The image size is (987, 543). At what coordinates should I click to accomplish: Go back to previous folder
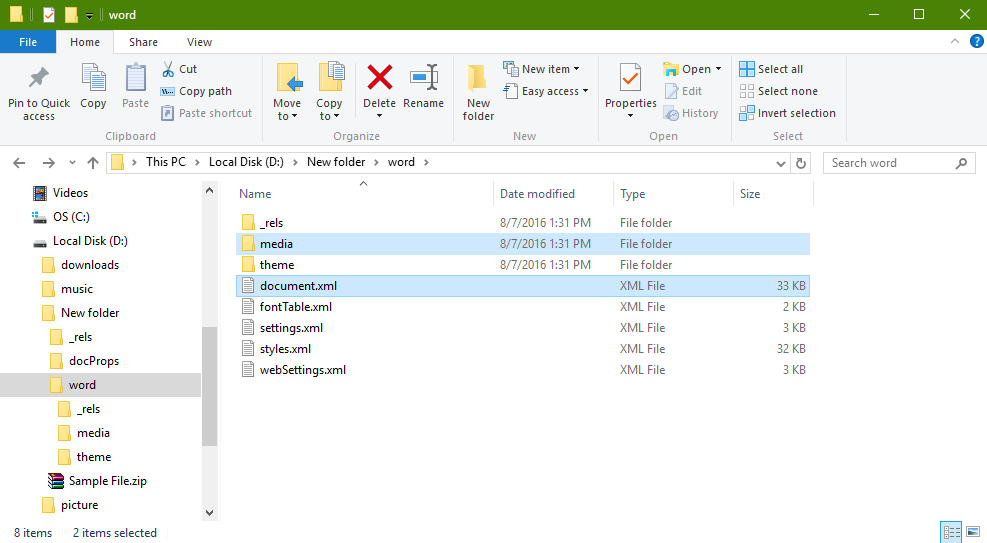click(x=19, y=163)
